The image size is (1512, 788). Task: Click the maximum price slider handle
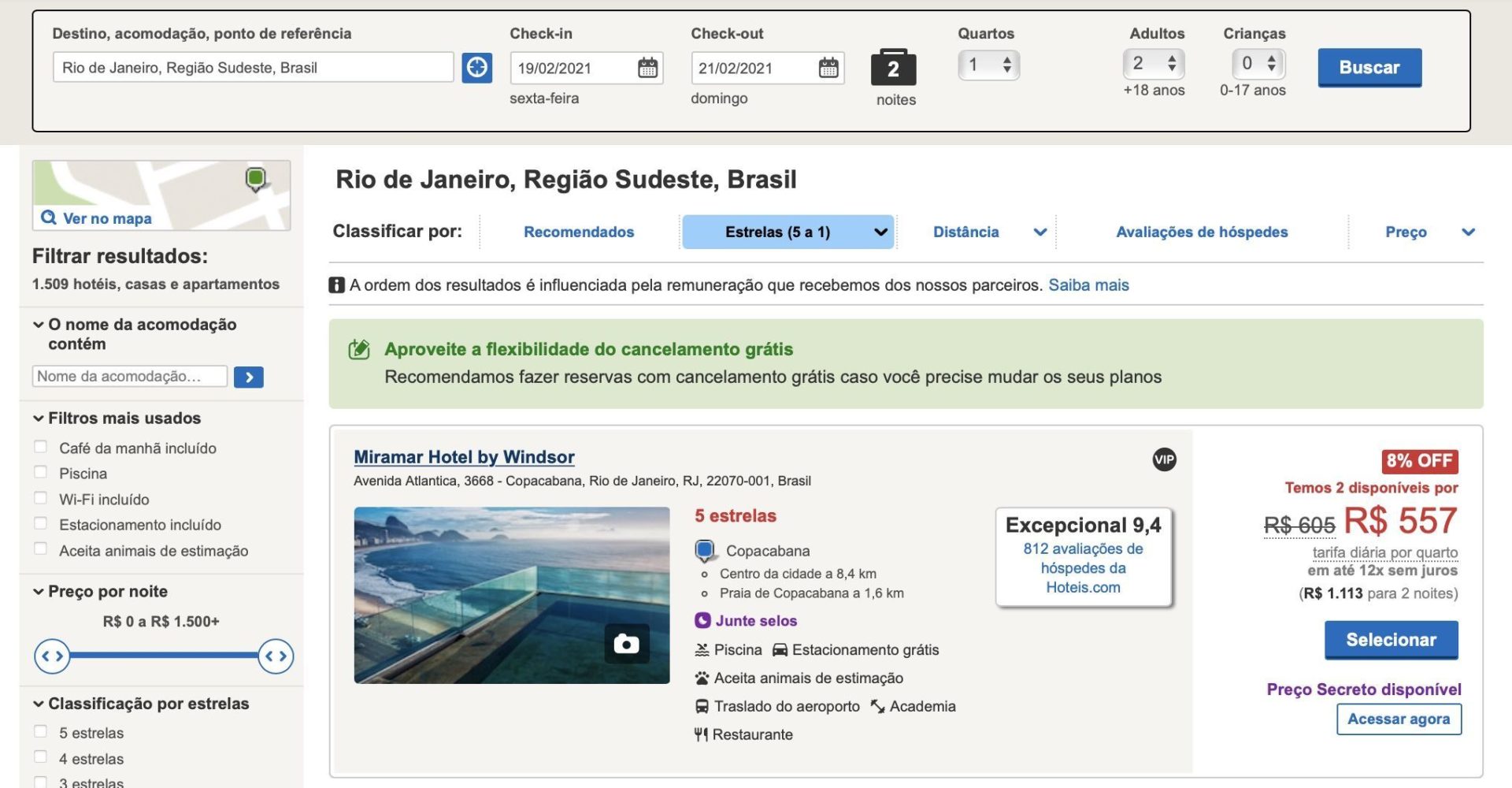[x=276, y=656]
